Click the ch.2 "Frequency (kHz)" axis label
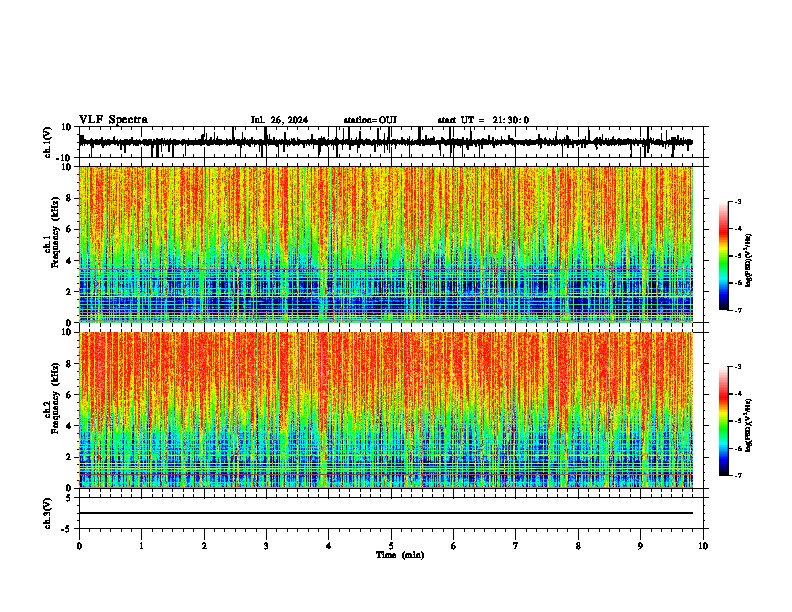Viewport: 792px width, 612px height. (x=56, y=398)
